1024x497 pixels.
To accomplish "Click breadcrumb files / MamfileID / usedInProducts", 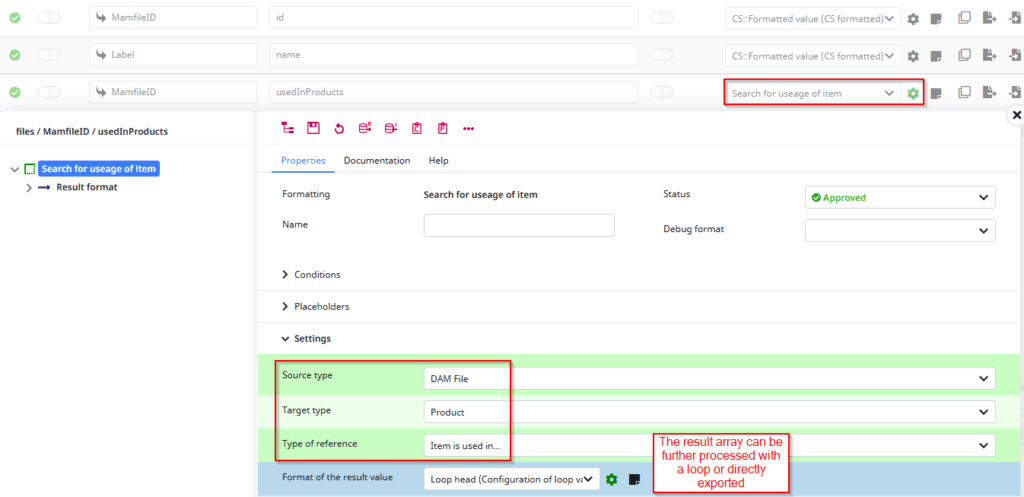I will pos(91,131).
